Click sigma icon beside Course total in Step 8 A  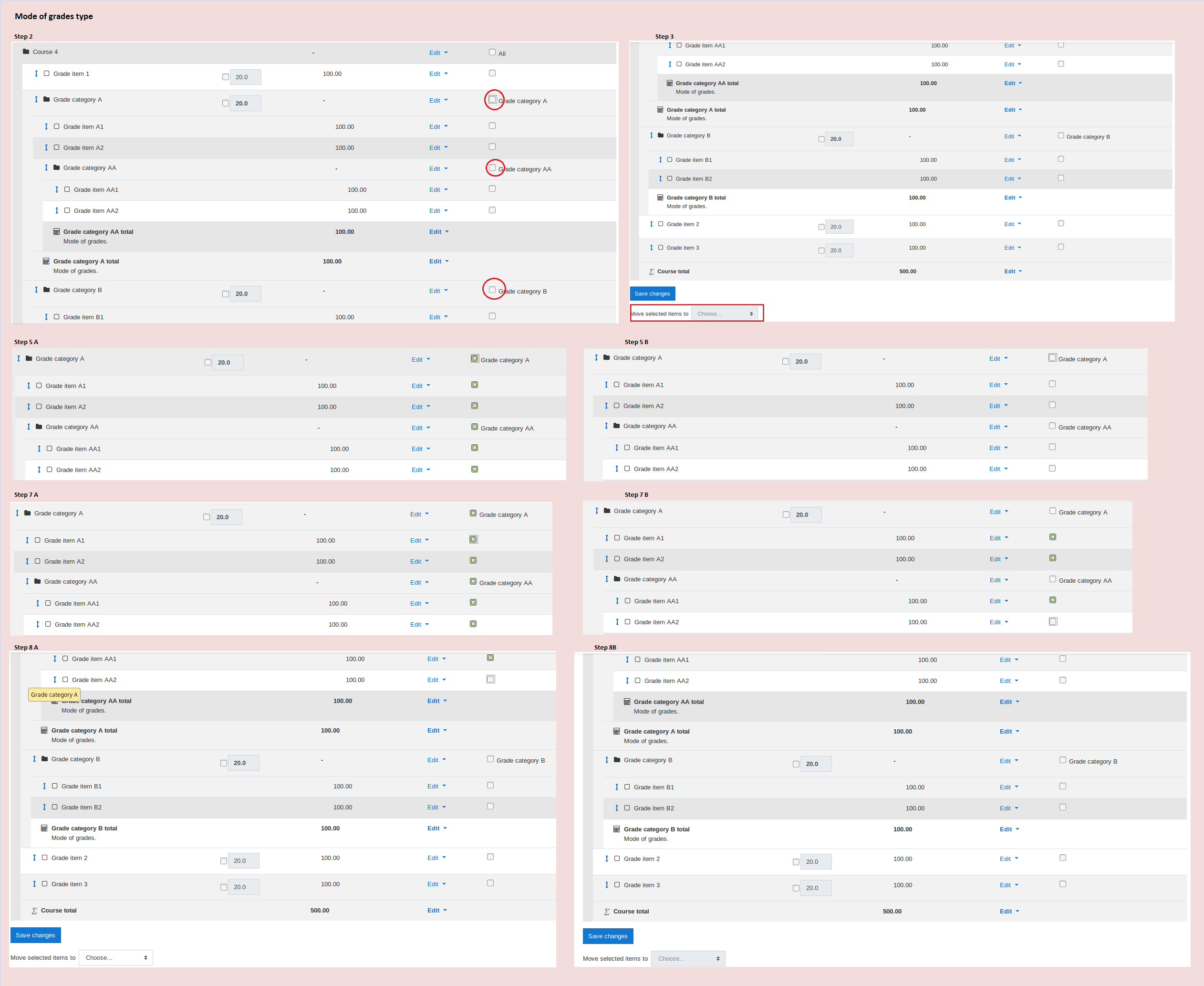pos(35,911)
